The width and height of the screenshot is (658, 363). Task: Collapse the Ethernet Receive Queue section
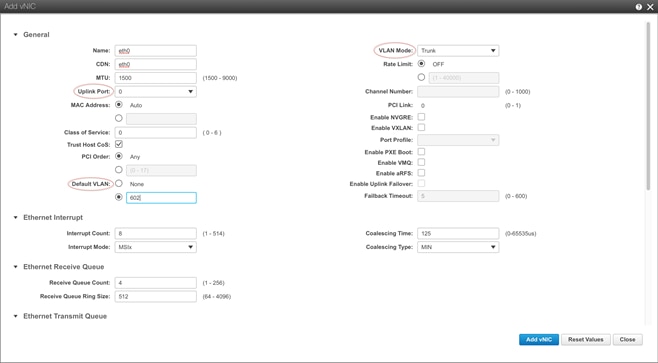[x=16, y=267]
